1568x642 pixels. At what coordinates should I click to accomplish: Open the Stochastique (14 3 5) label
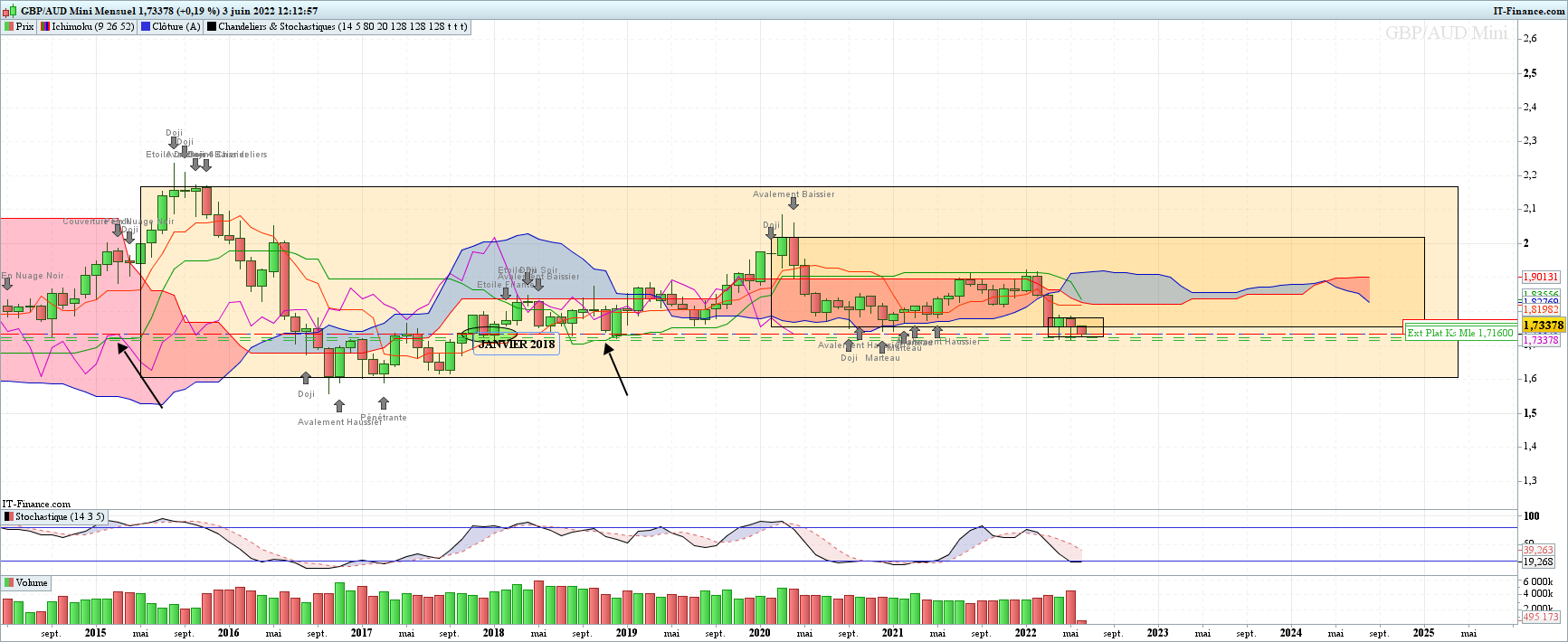pos(59,517)
